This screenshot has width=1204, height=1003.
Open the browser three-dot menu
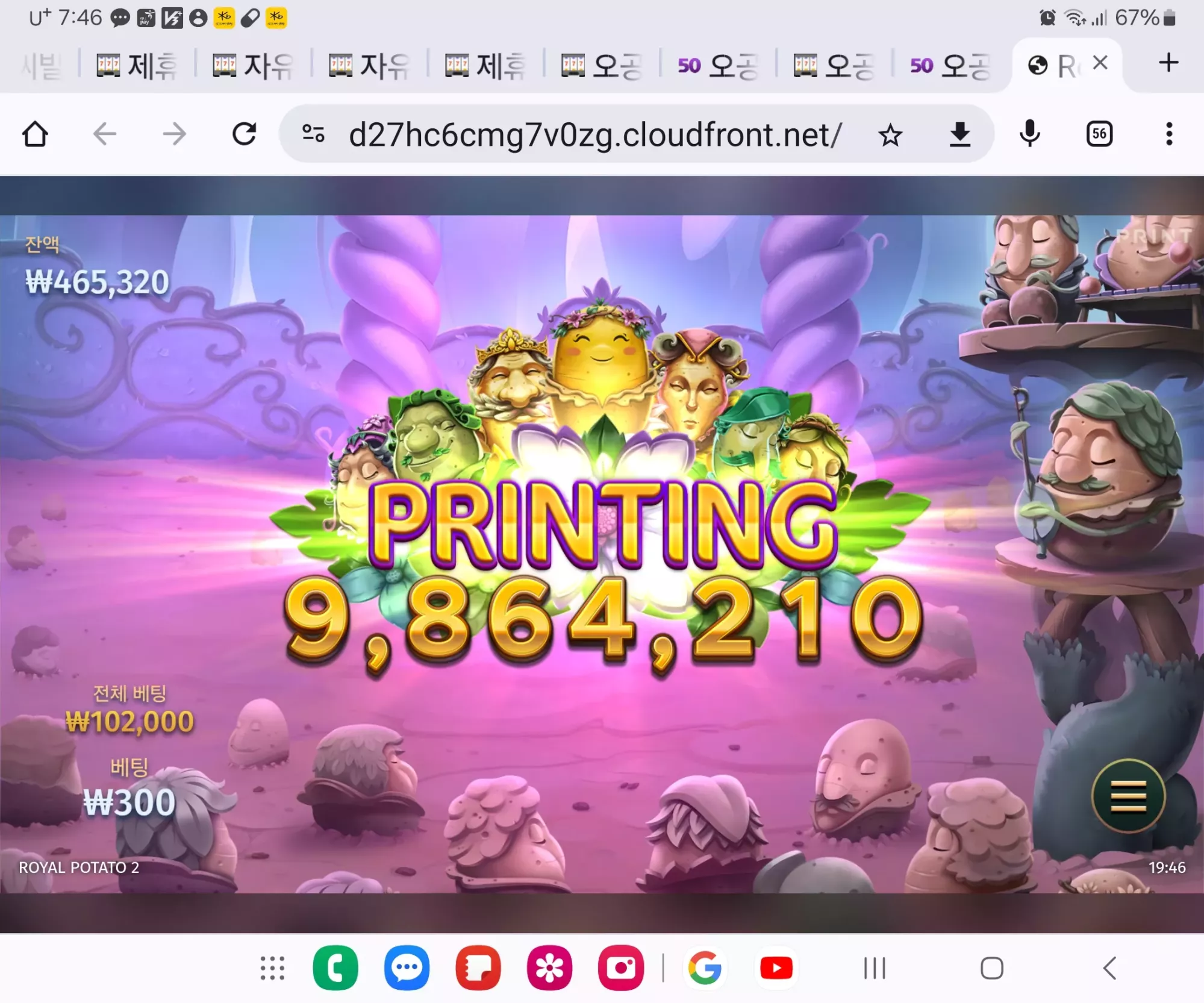1169,134
